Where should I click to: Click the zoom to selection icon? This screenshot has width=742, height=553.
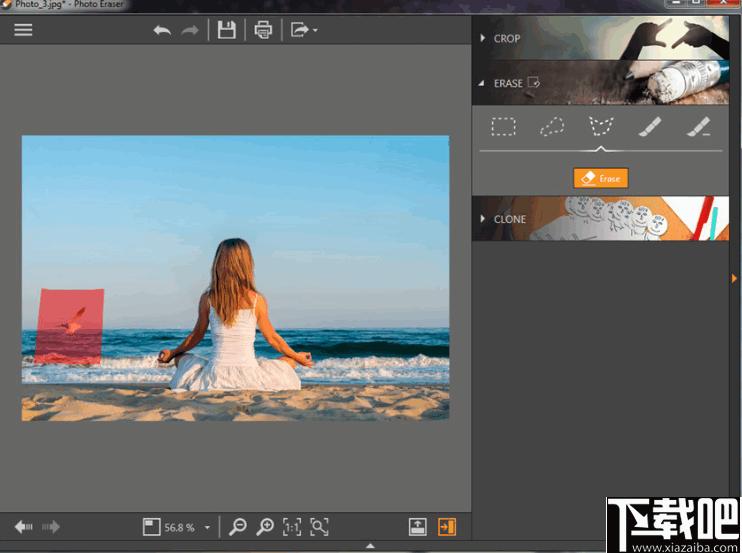tap(319, 527)
